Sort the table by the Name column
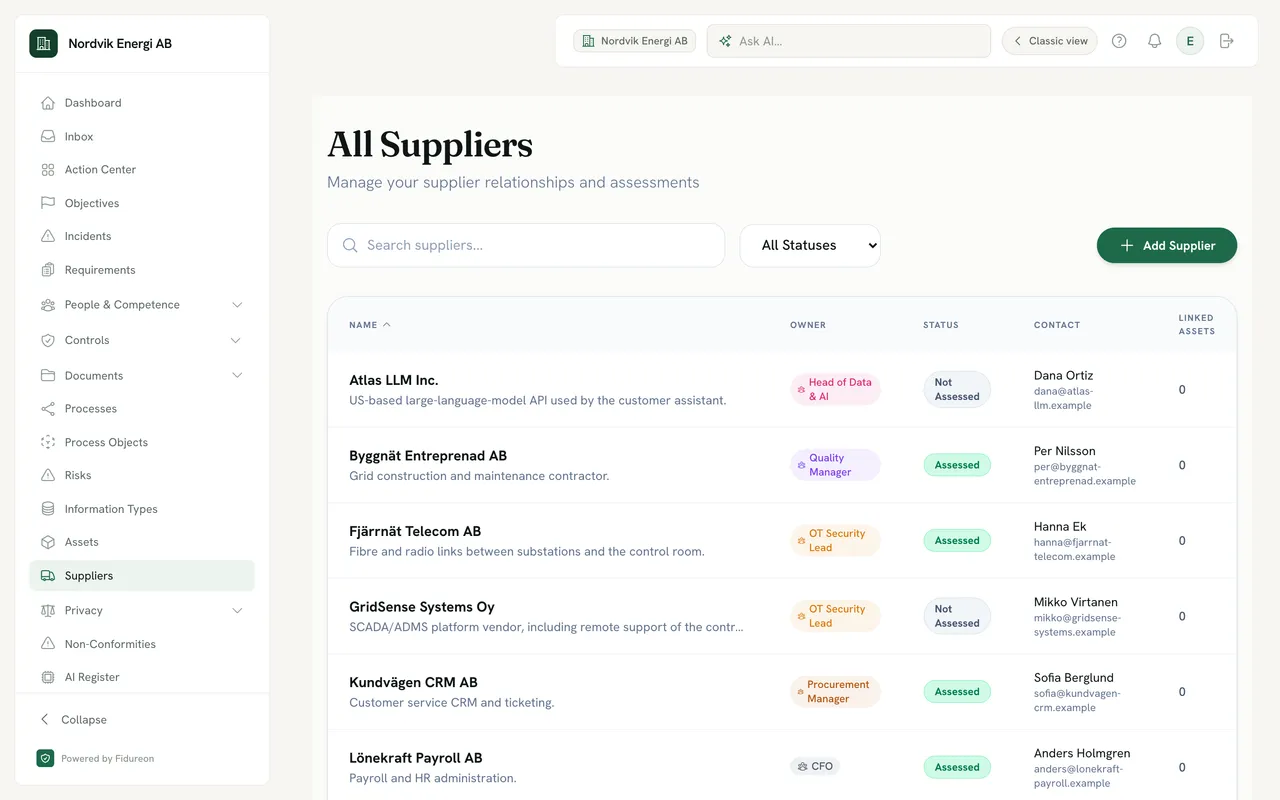 click(x=370, y=325)
